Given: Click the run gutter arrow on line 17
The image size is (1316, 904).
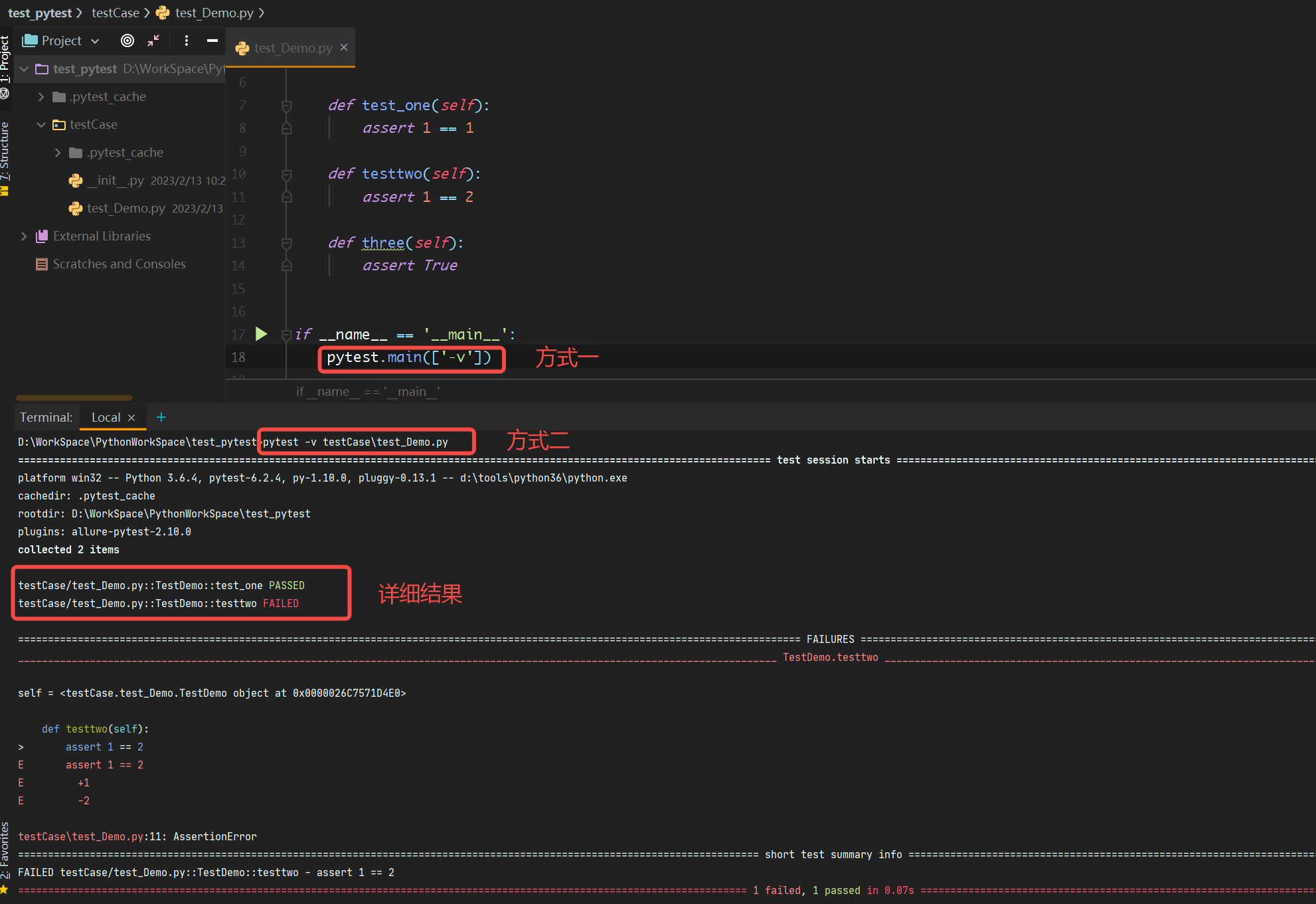Looking at the screenshot, I should [x=261, y=334].
